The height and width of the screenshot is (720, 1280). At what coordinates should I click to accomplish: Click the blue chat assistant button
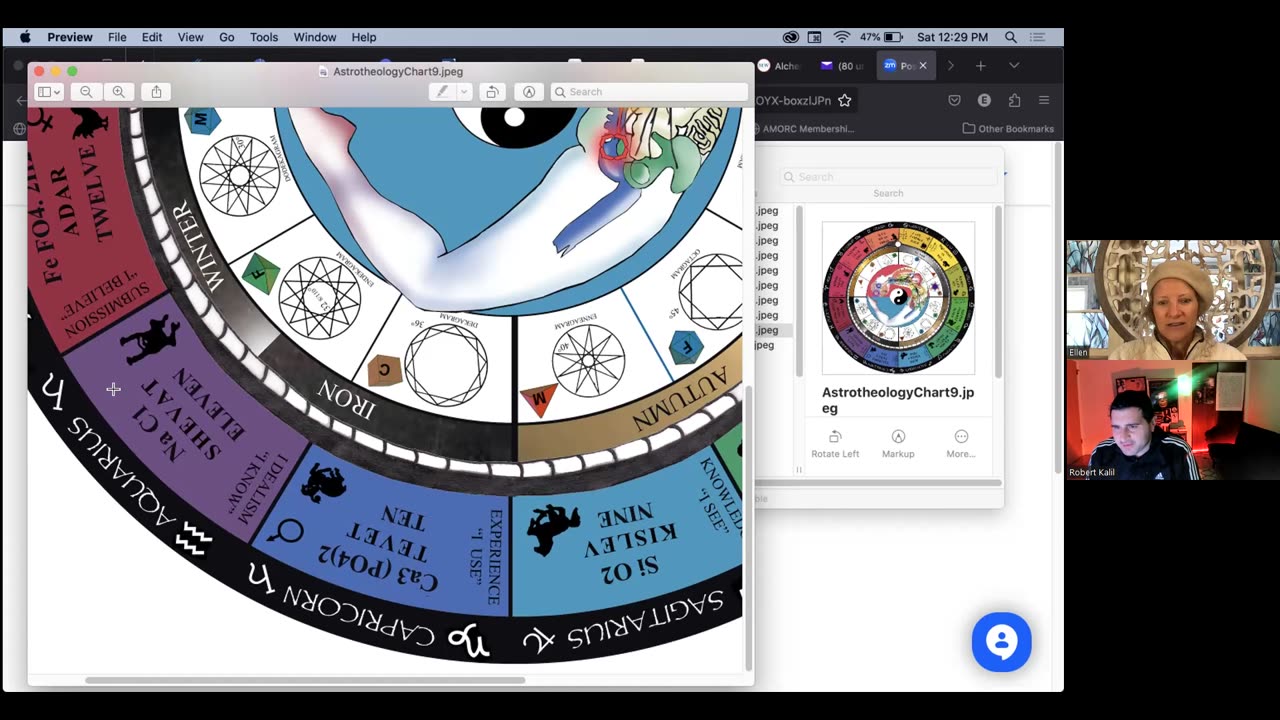point(1001,642)
